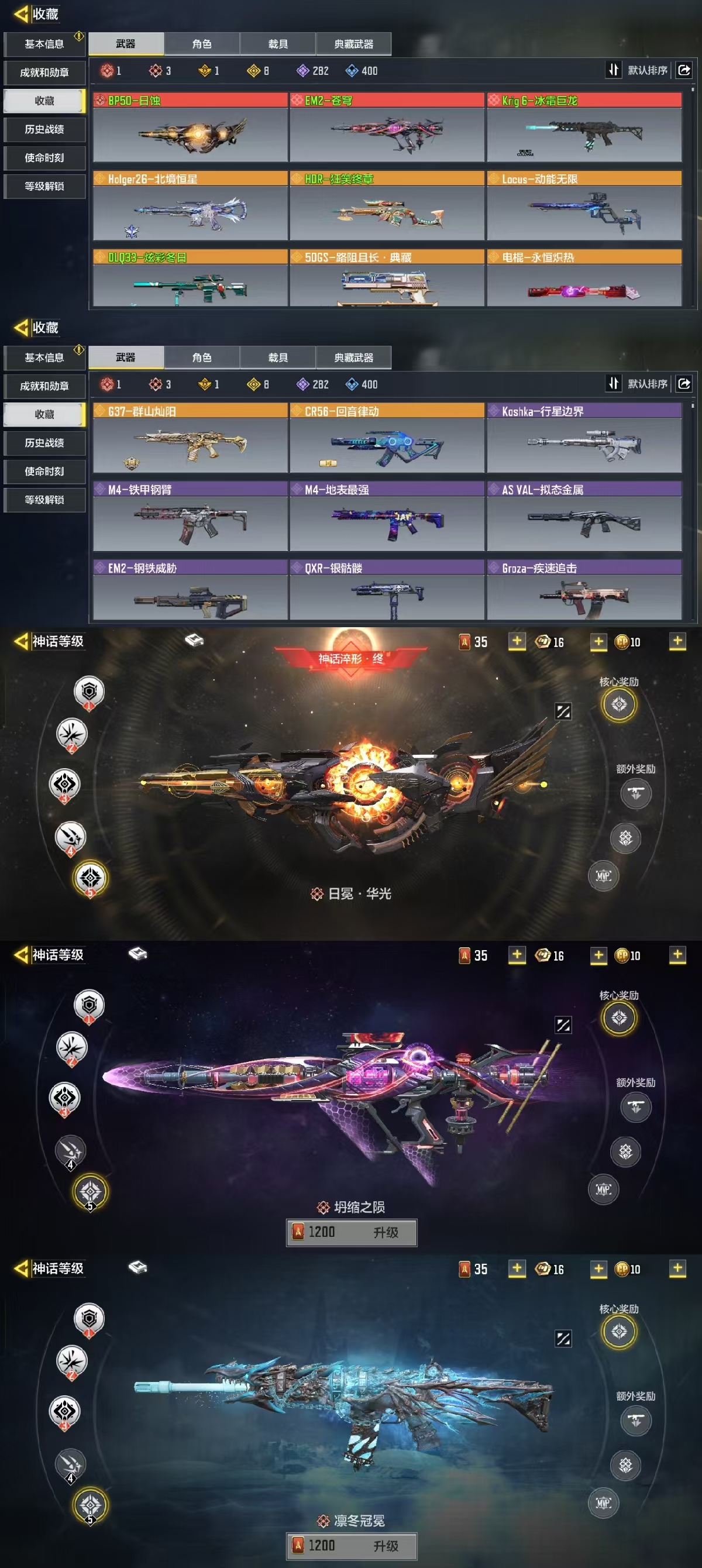Open 成就和勋章 menu beside the G37-群山灿阳 list
702x1568 pixels.
(44, 386)
